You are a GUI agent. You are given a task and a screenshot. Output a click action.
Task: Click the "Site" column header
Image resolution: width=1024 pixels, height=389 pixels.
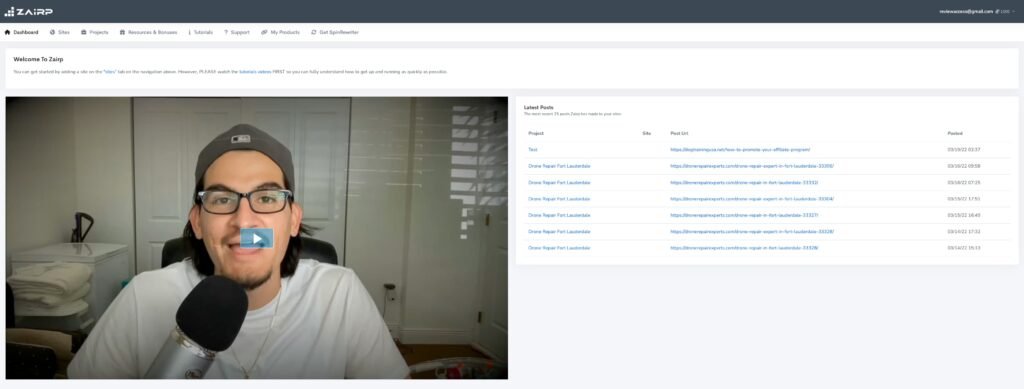pos(647,133)
